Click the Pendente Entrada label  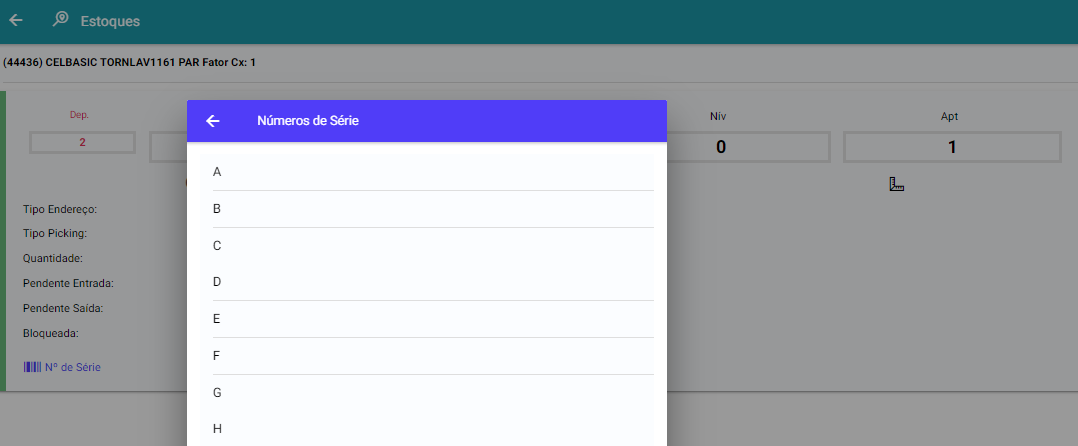[x=68, y=283]
